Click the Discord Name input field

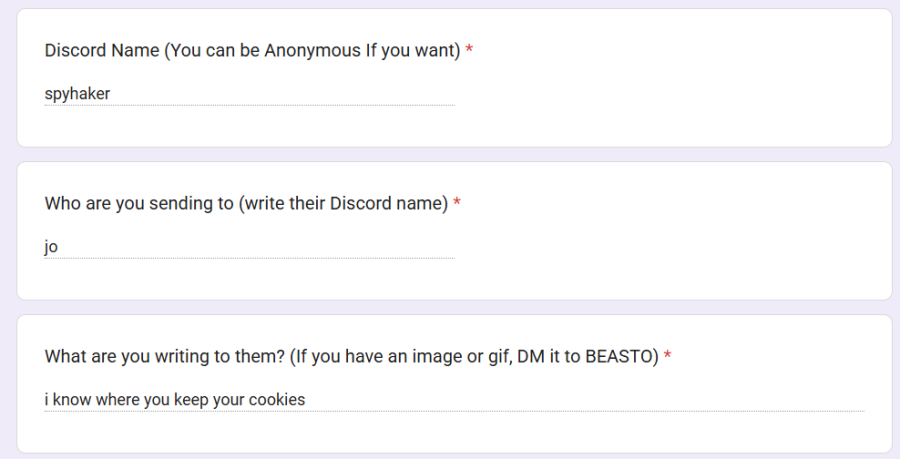click(249, 94)
